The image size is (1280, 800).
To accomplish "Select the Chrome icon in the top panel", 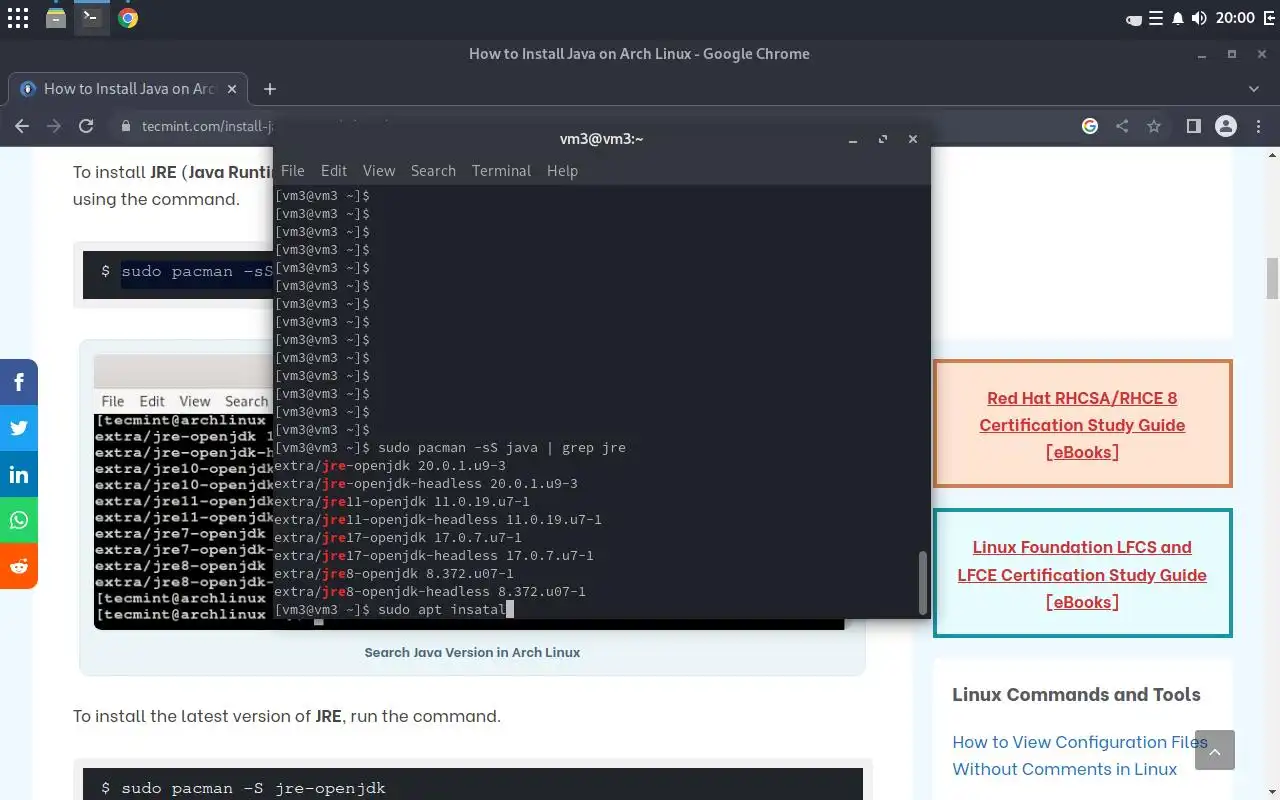I will 128,18.
